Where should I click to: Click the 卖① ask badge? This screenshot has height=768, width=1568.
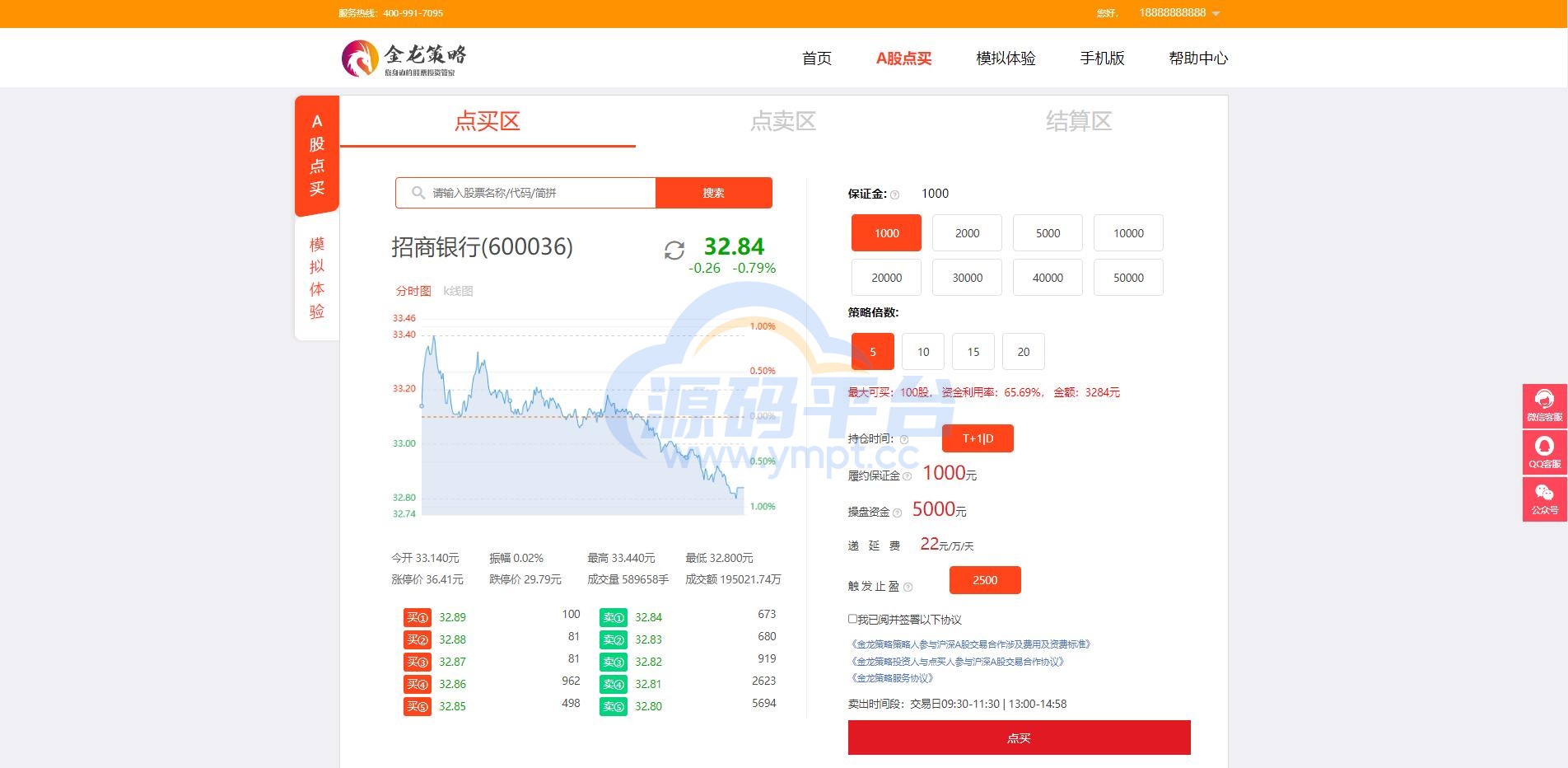614,617
